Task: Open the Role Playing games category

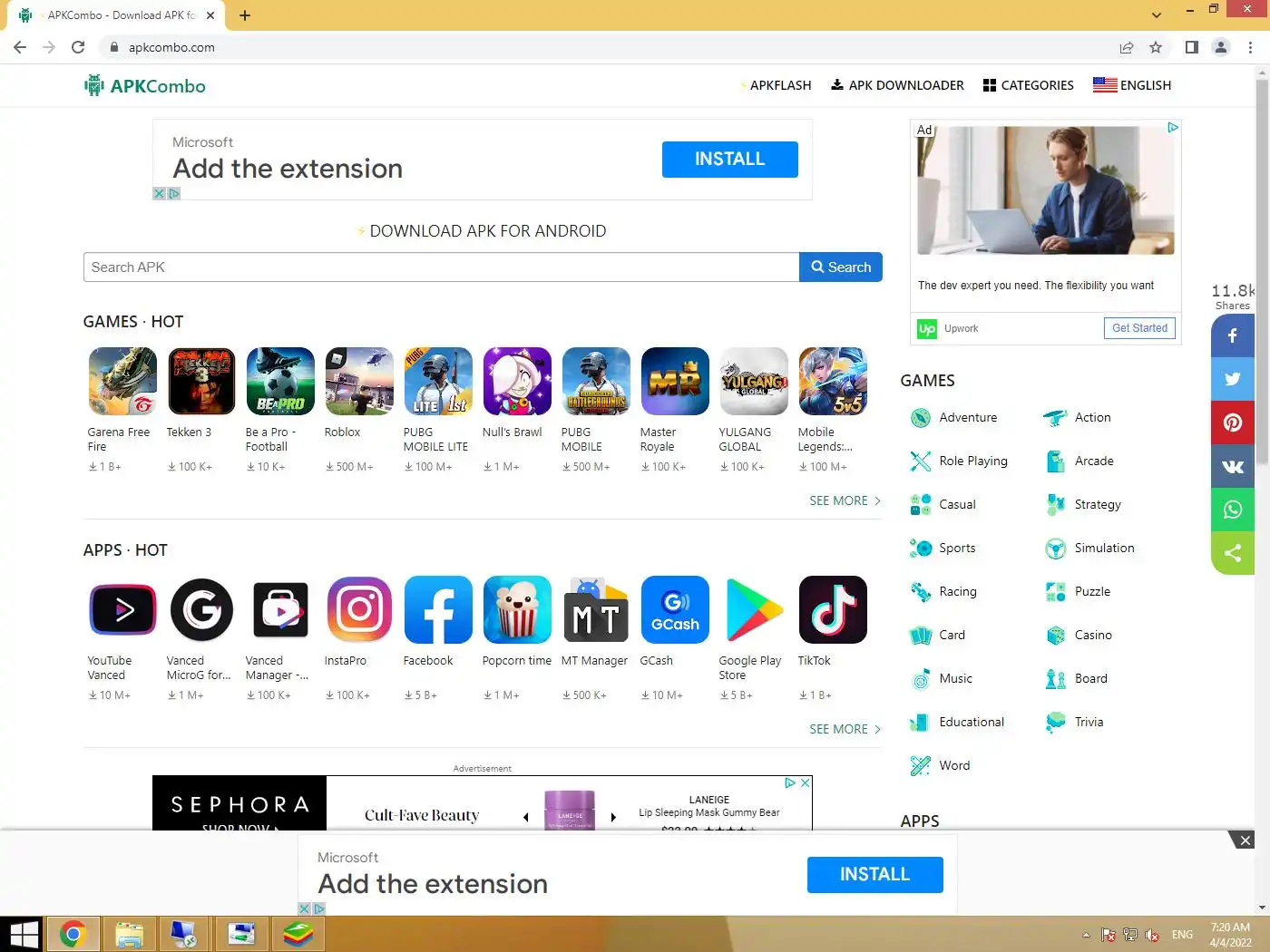Action: 959,461
